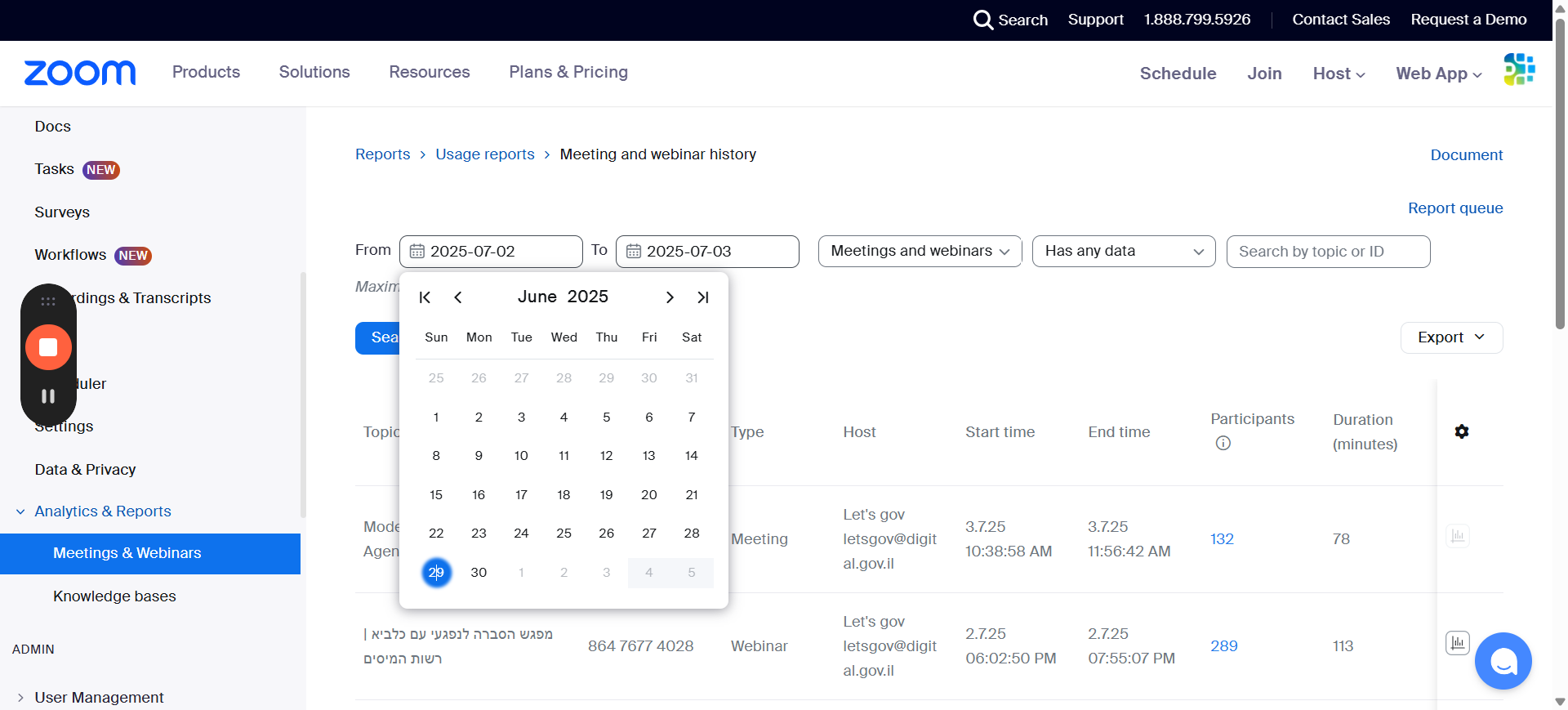Select June 7 in calendar
The height and width of the screenshot is (710, 1568).
[x=692, y=418]
